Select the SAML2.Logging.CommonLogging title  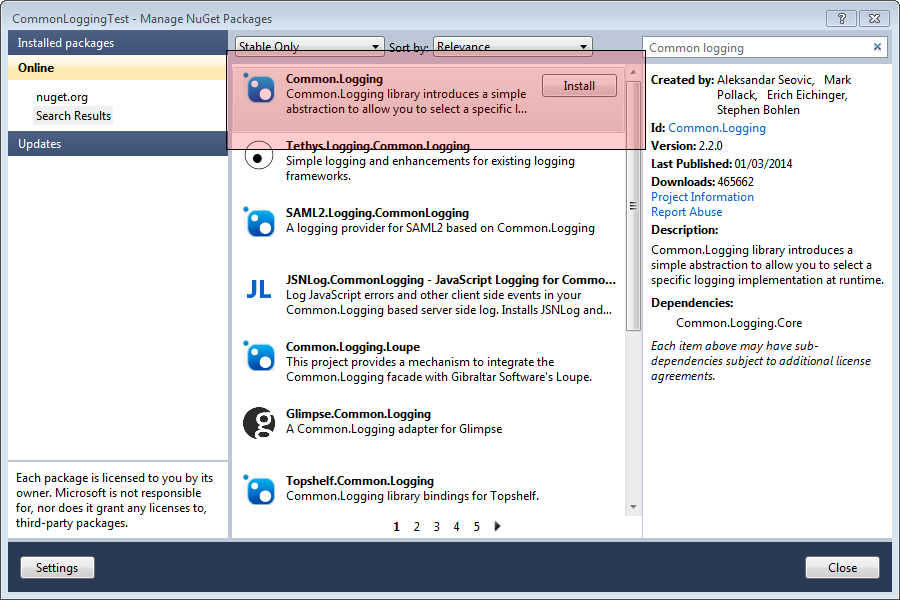(x=377, y=213)
